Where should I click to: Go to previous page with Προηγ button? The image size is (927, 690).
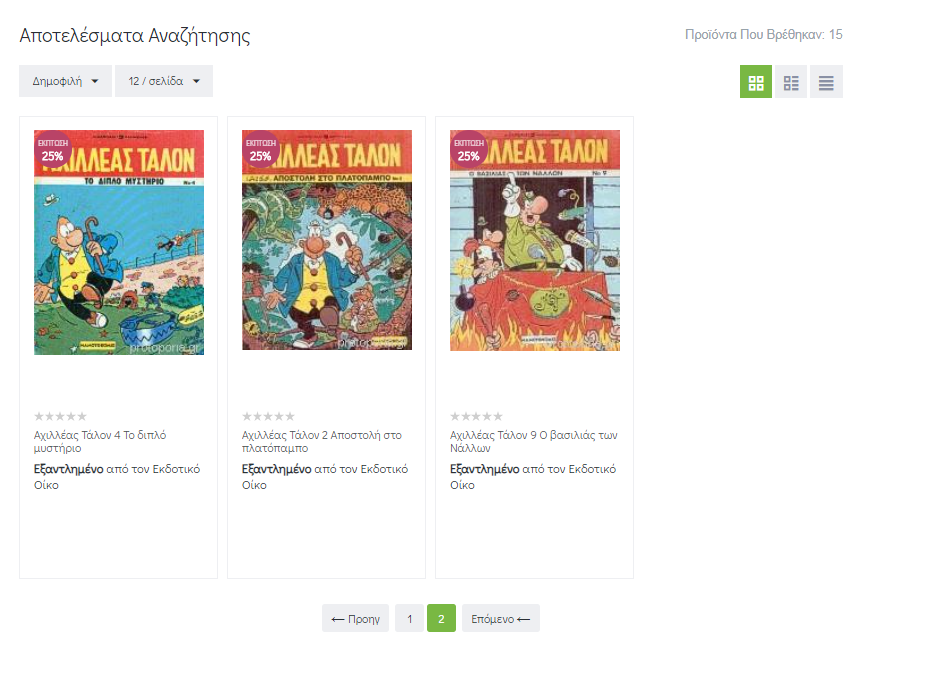click(355, 618)
